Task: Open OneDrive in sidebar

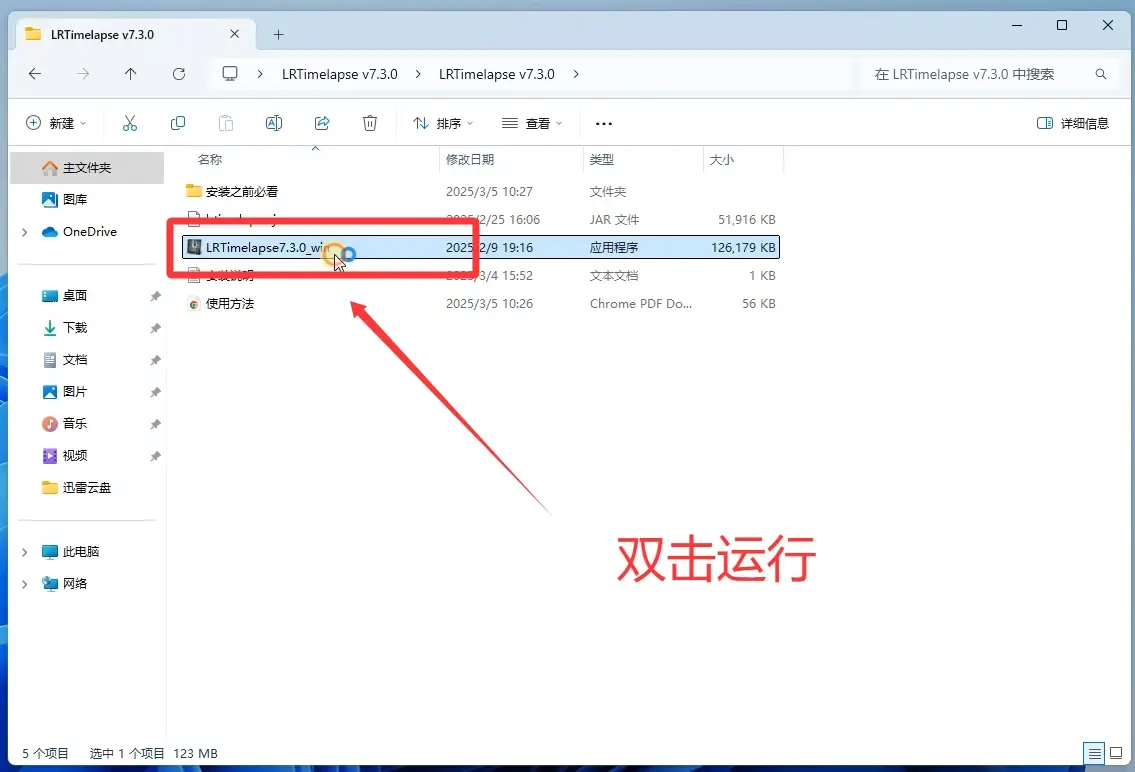Action: (88, 232)
